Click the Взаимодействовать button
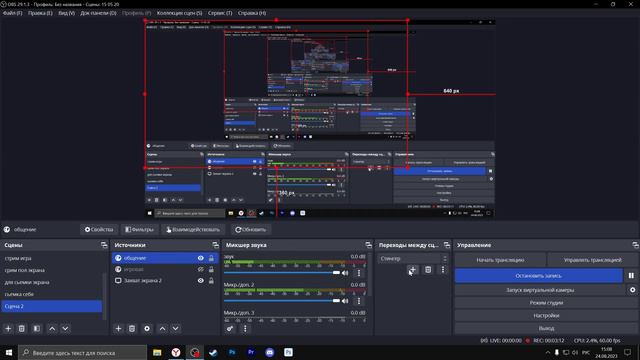This screenshot has height=360, width=640. click(x=193, y=229)
